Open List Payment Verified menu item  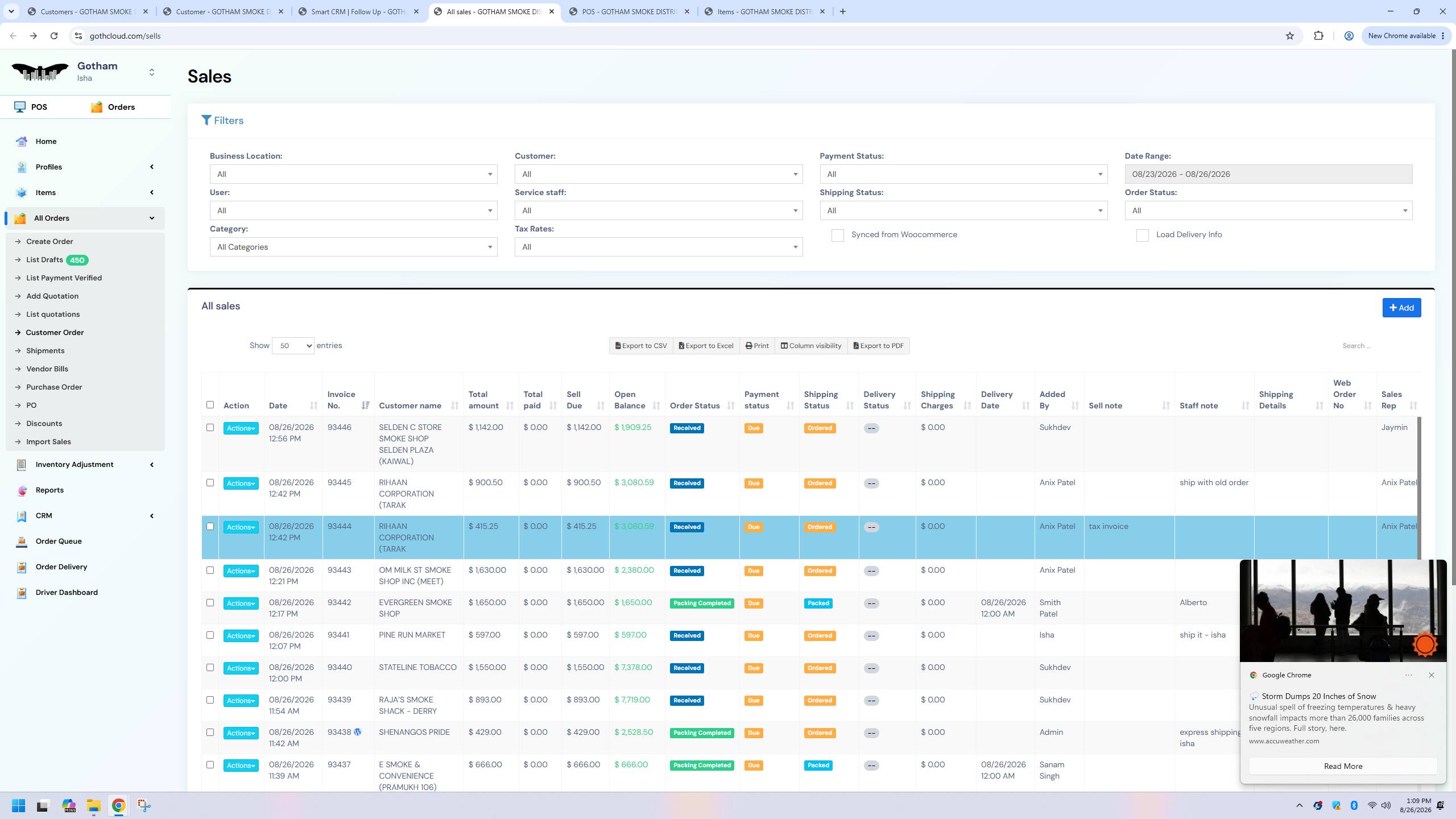point(64,278)
